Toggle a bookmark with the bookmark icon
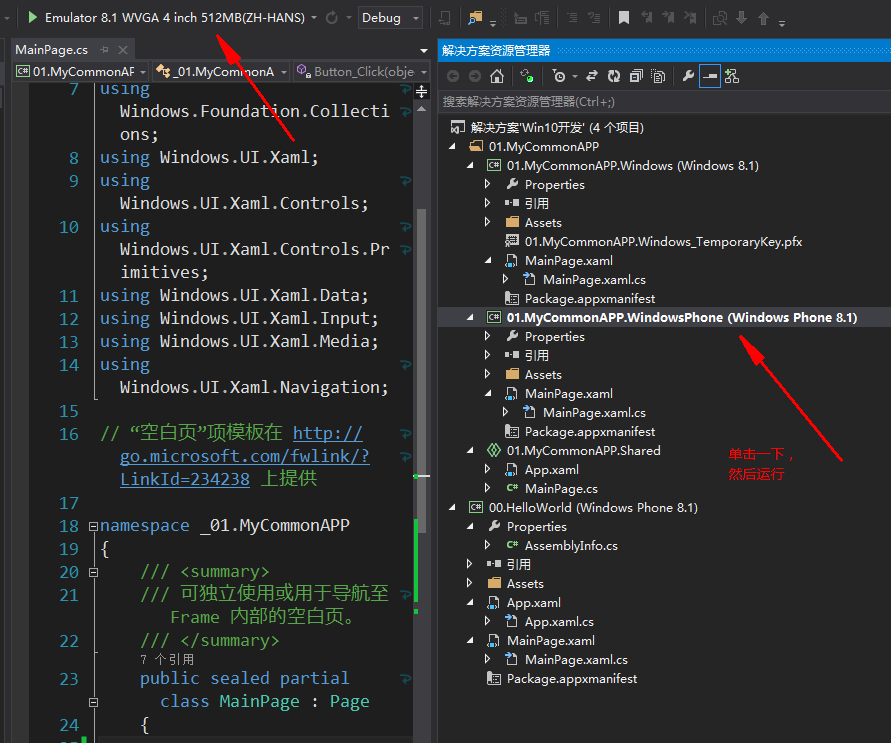Screen dimensions: 891x743 pyautogui.click(x=624, y=18)
